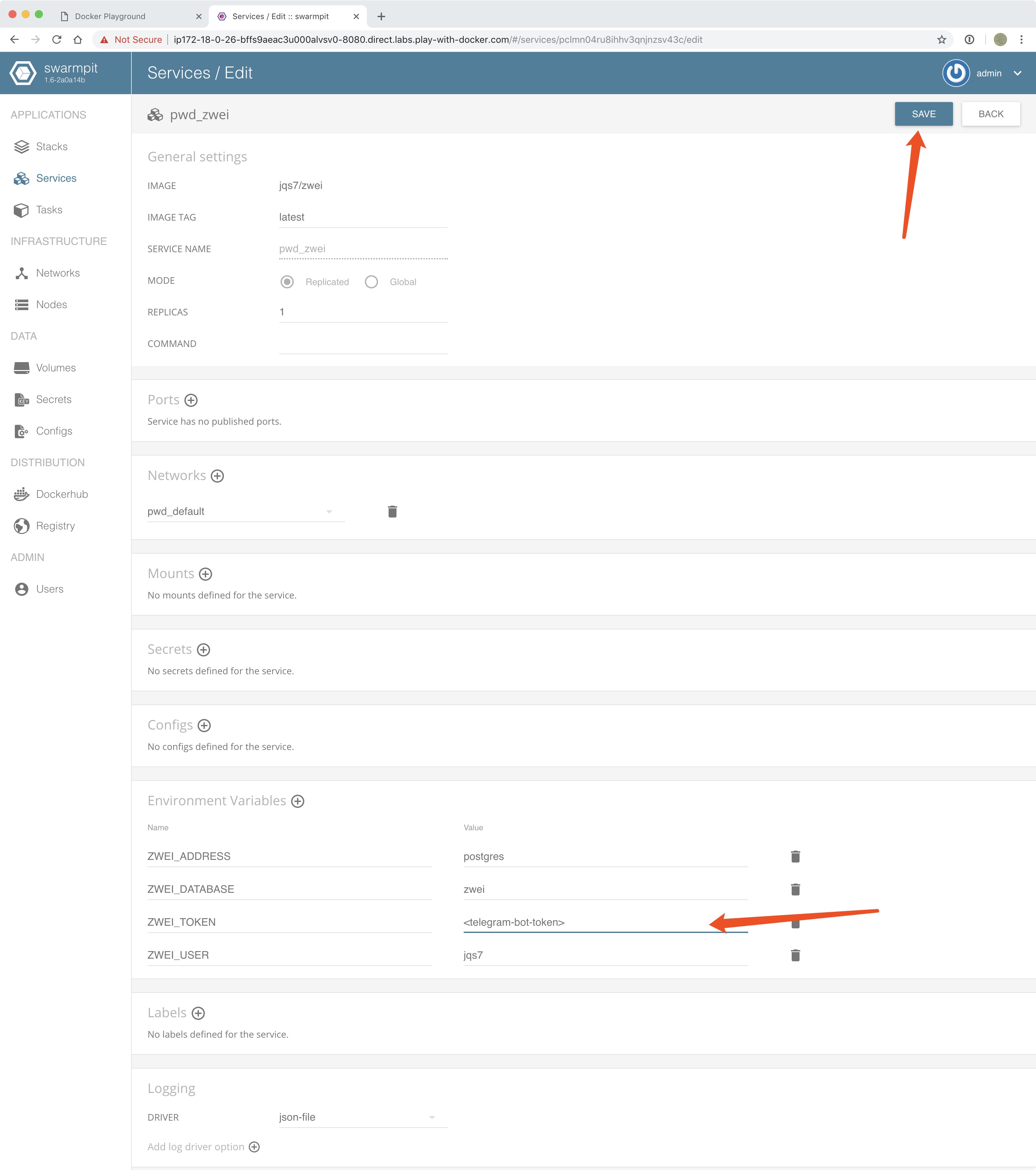Open Secrets in the sidebar menu
This screenshot has height=1170, width=1036.
click(x=53, y=400)
